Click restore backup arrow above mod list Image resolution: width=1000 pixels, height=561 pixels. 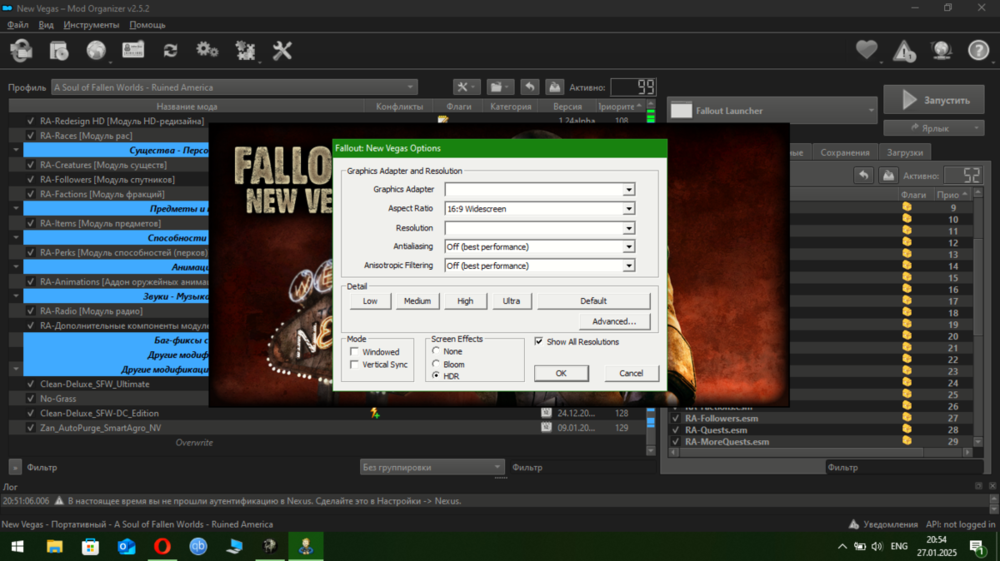529,87
